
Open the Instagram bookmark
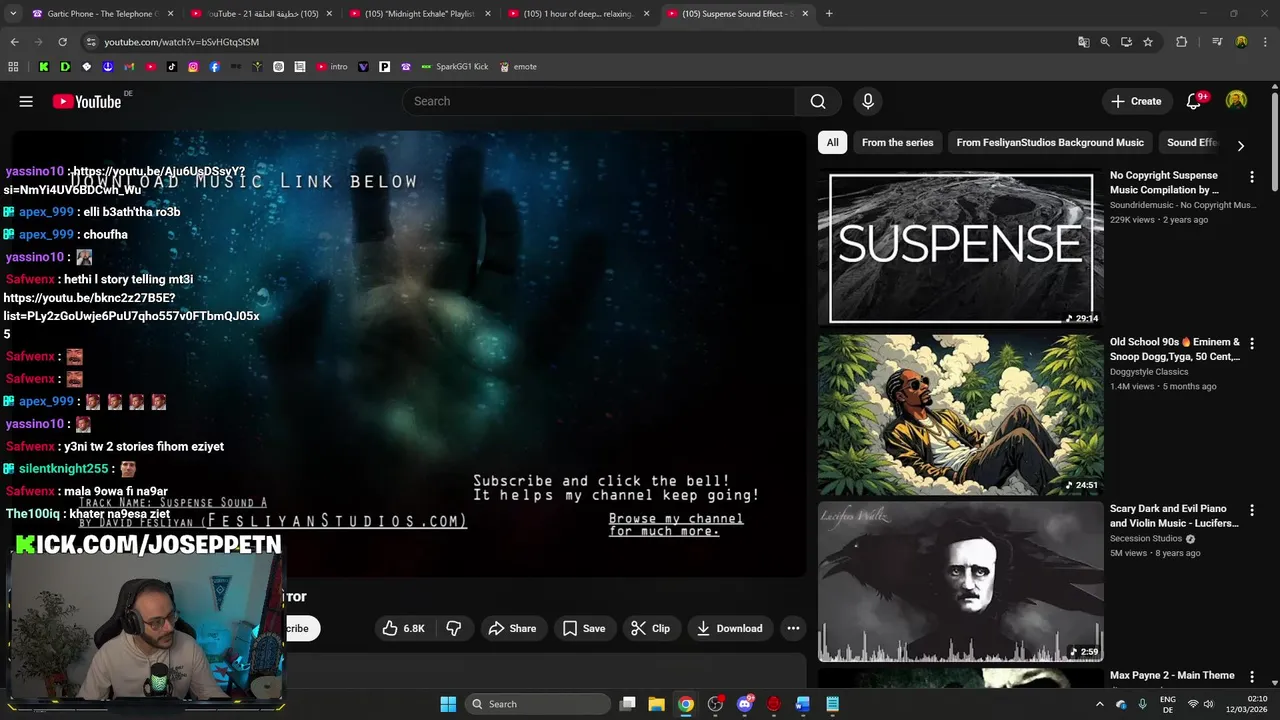(193, 67)
